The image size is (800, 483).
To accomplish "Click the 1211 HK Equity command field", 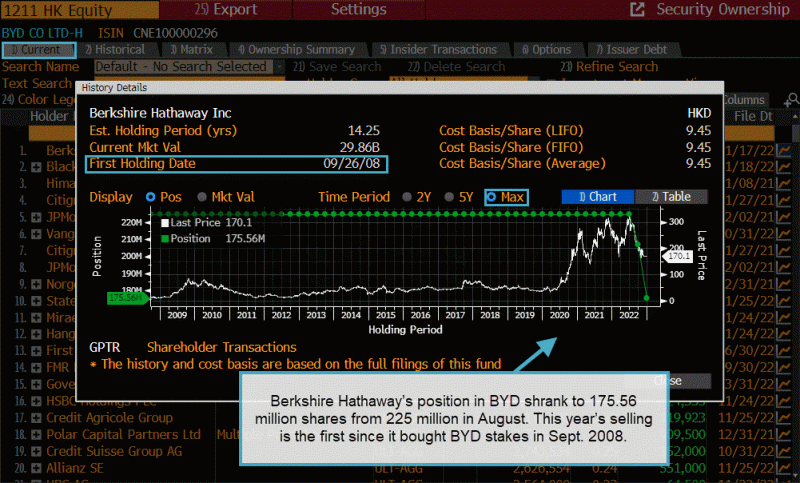I will [x=80, y=10].
